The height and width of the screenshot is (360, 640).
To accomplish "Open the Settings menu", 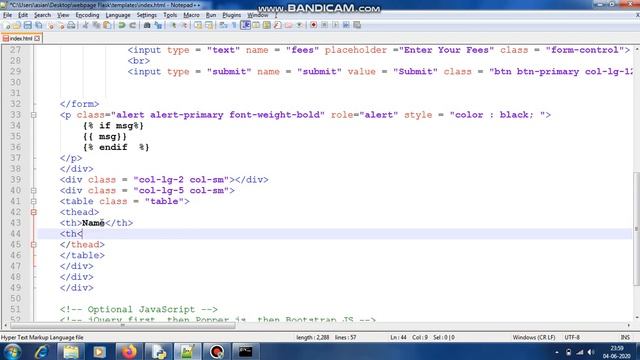I will pyautogui.click(x=147, y=15).
